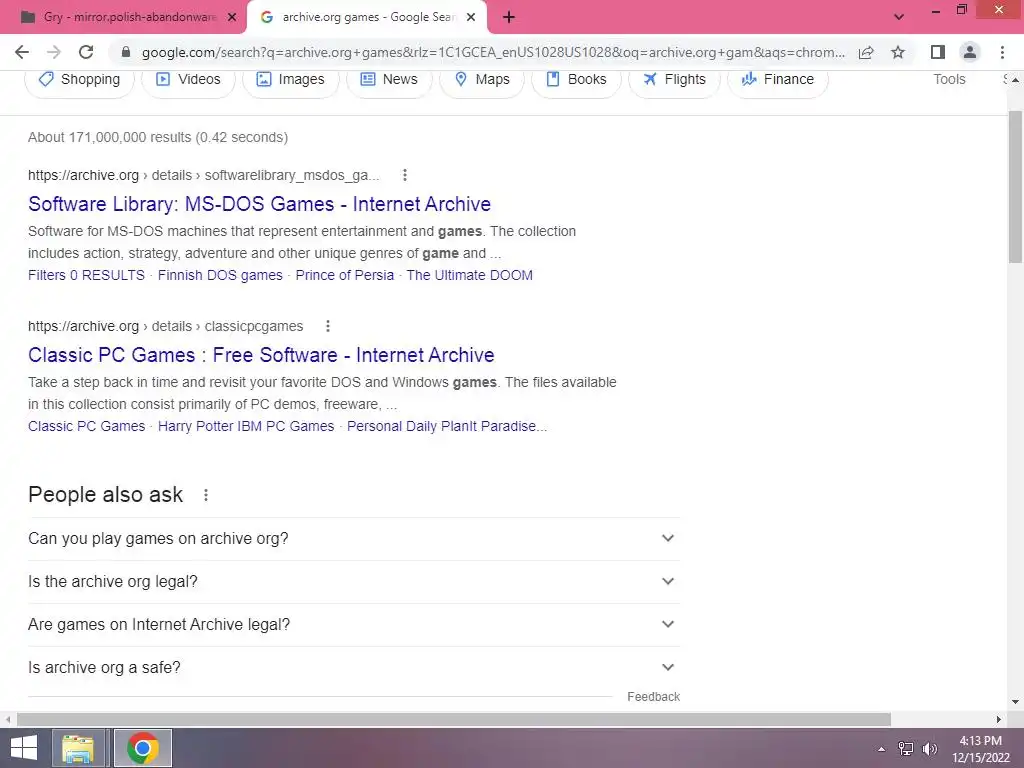This screenshot has width=1024, height=768.
Task: Click the horizontal scrollbar thumb
Action: coord(454,719)
